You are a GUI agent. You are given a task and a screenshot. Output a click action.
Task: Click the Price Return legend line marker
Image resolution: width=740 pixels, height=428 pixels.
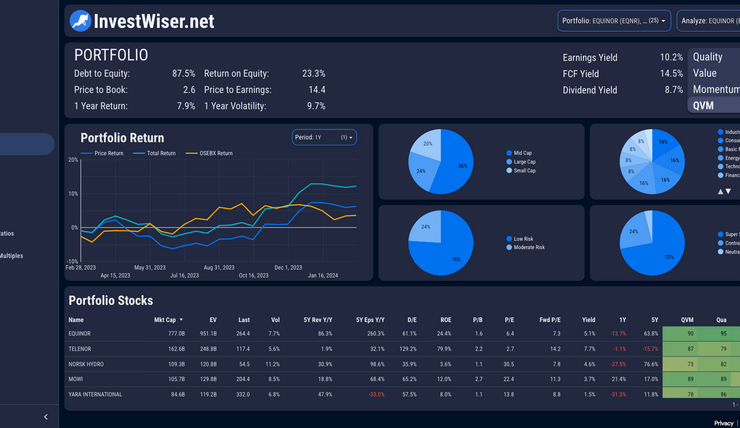click(86, 153)
